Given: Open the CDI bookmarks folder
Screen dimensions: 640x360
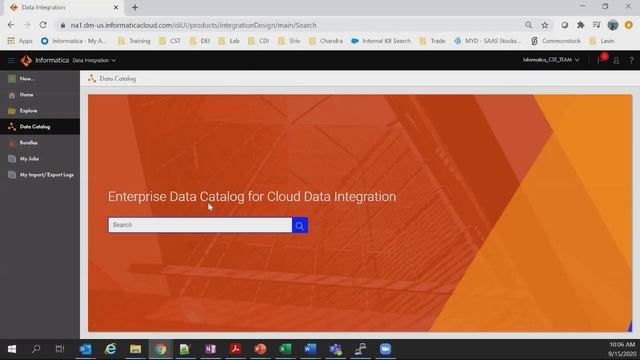Looking at the screenshot, I should 259,41.
